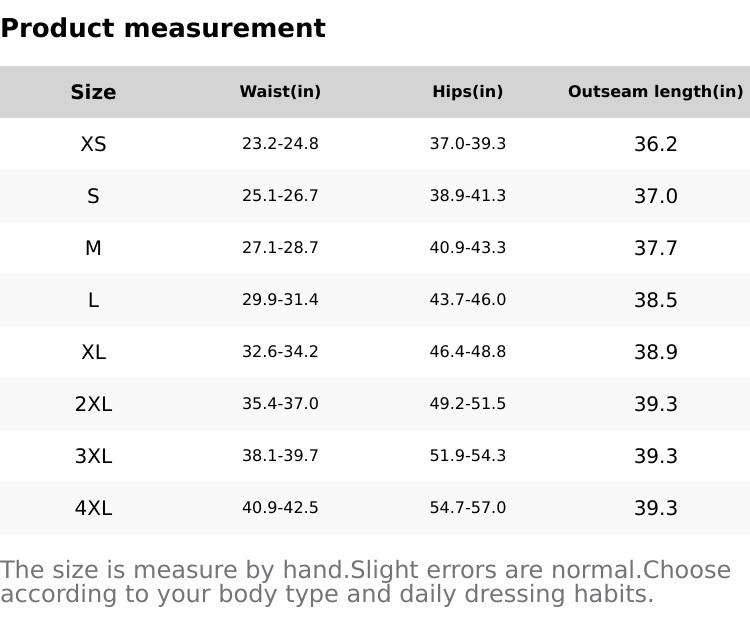Click outseam length value 38.5
Viewport: 750px width, 630px height.
coord(656,300)
